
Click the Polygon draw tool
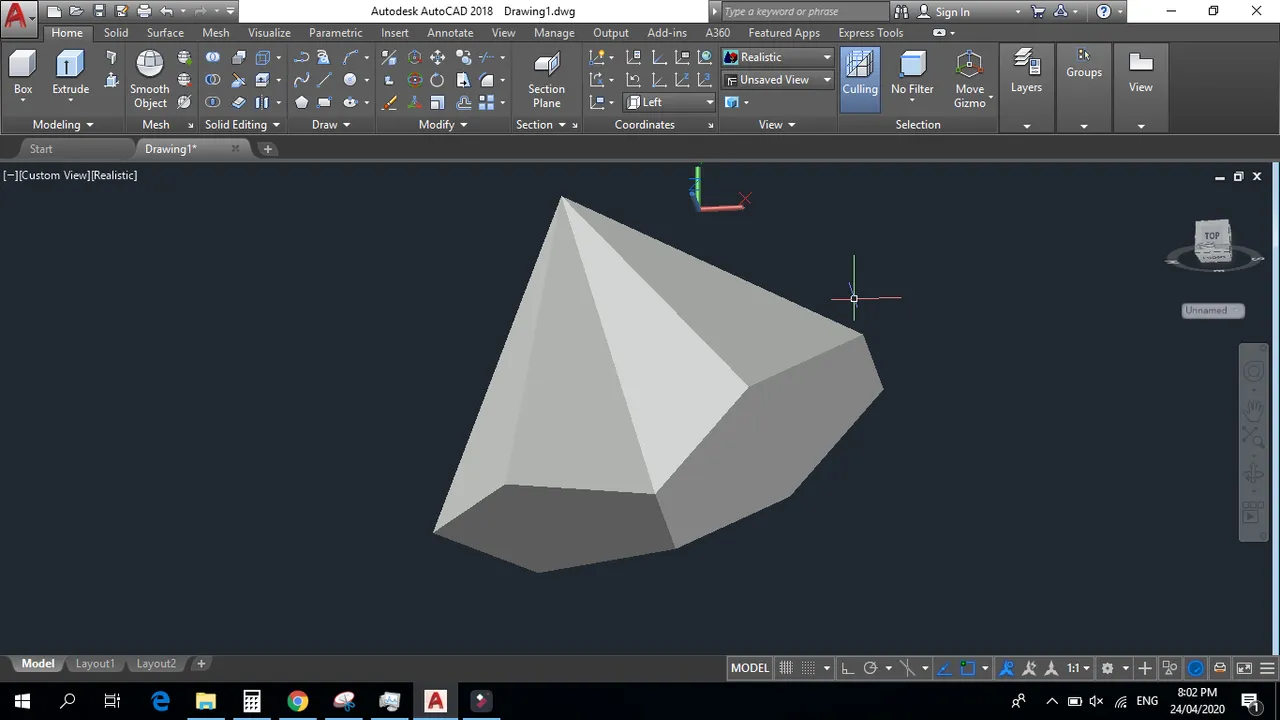point(301,102)
